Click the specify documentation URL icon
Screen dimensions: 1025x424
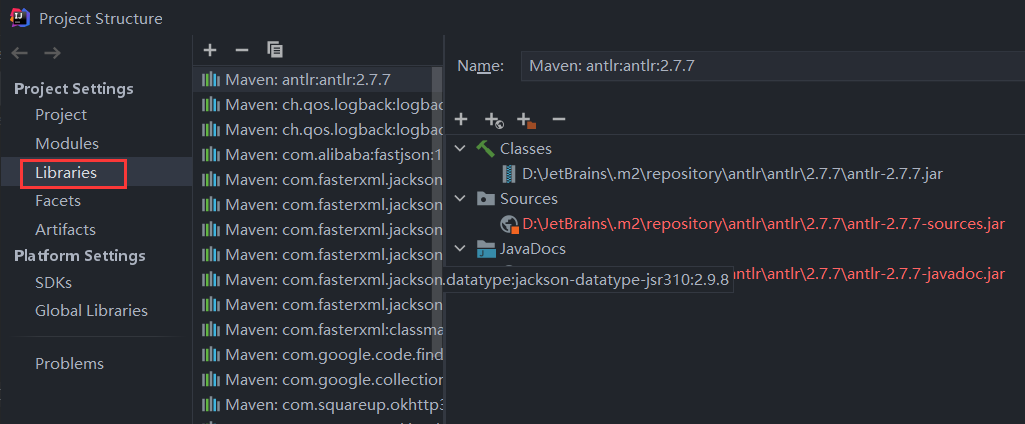[494, 120]
